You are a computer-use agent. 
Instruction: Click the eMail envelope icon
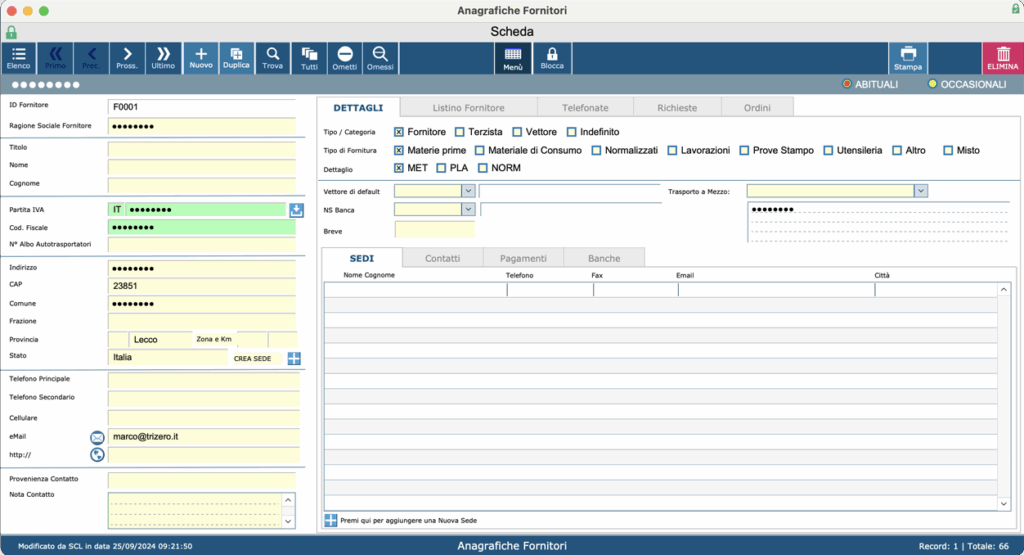(x=97, y=437)
